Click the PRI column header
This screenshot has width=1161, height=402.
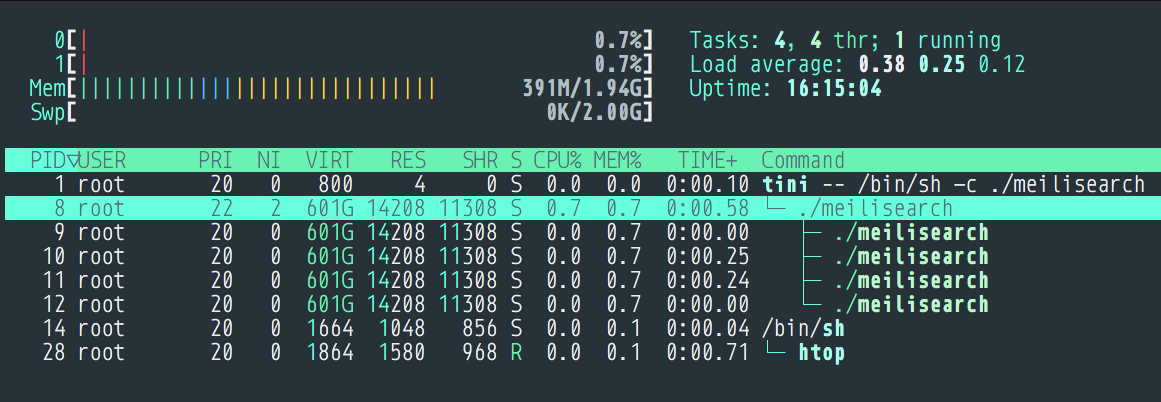click(215, 160)
